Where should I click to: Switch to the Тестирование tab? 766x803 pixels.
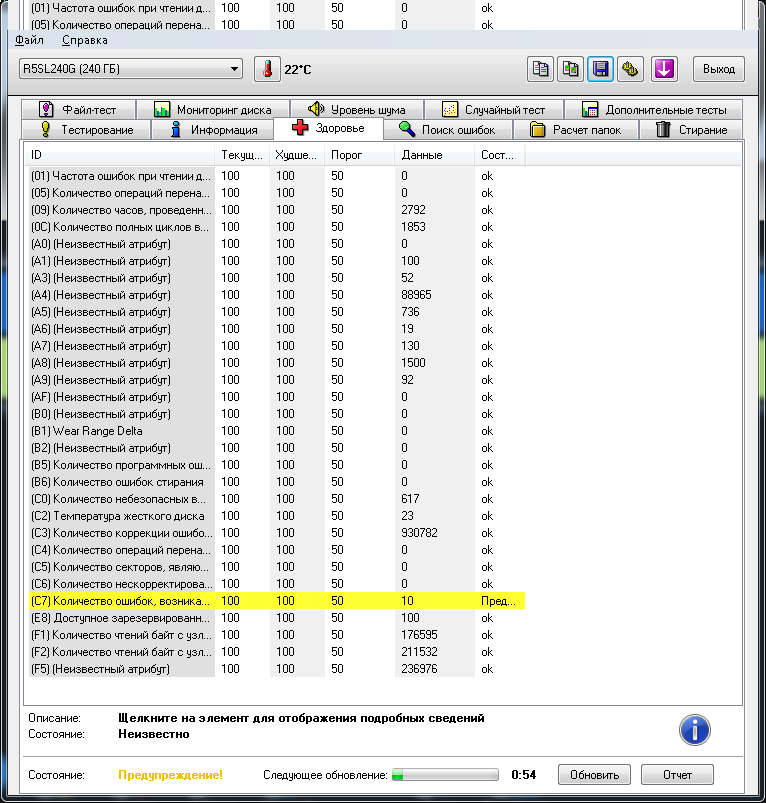coord(86,130)
